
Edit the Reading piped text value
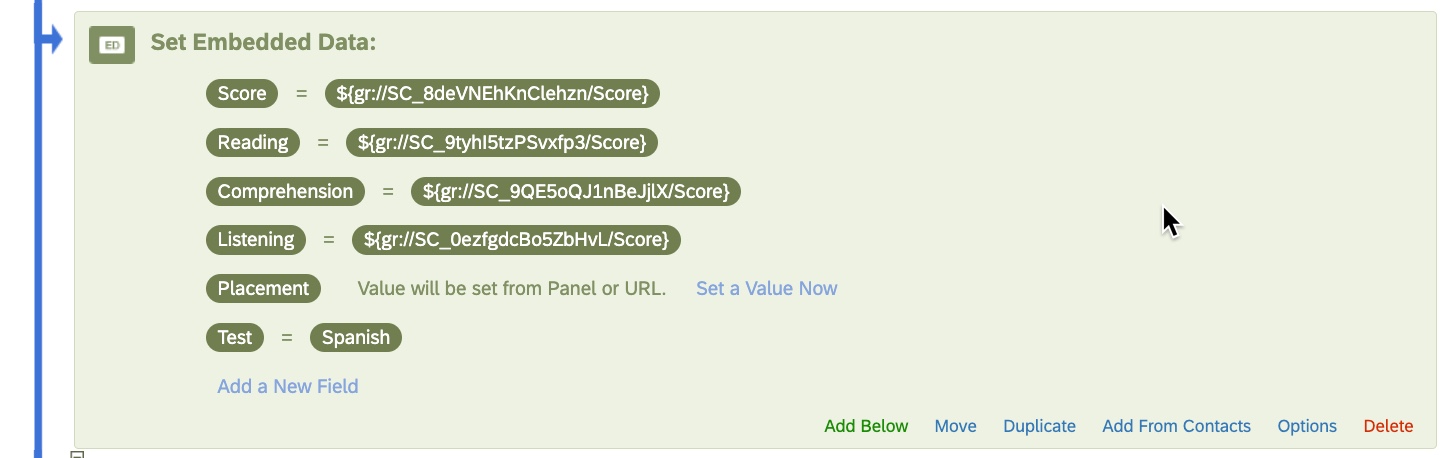point(502,143)
